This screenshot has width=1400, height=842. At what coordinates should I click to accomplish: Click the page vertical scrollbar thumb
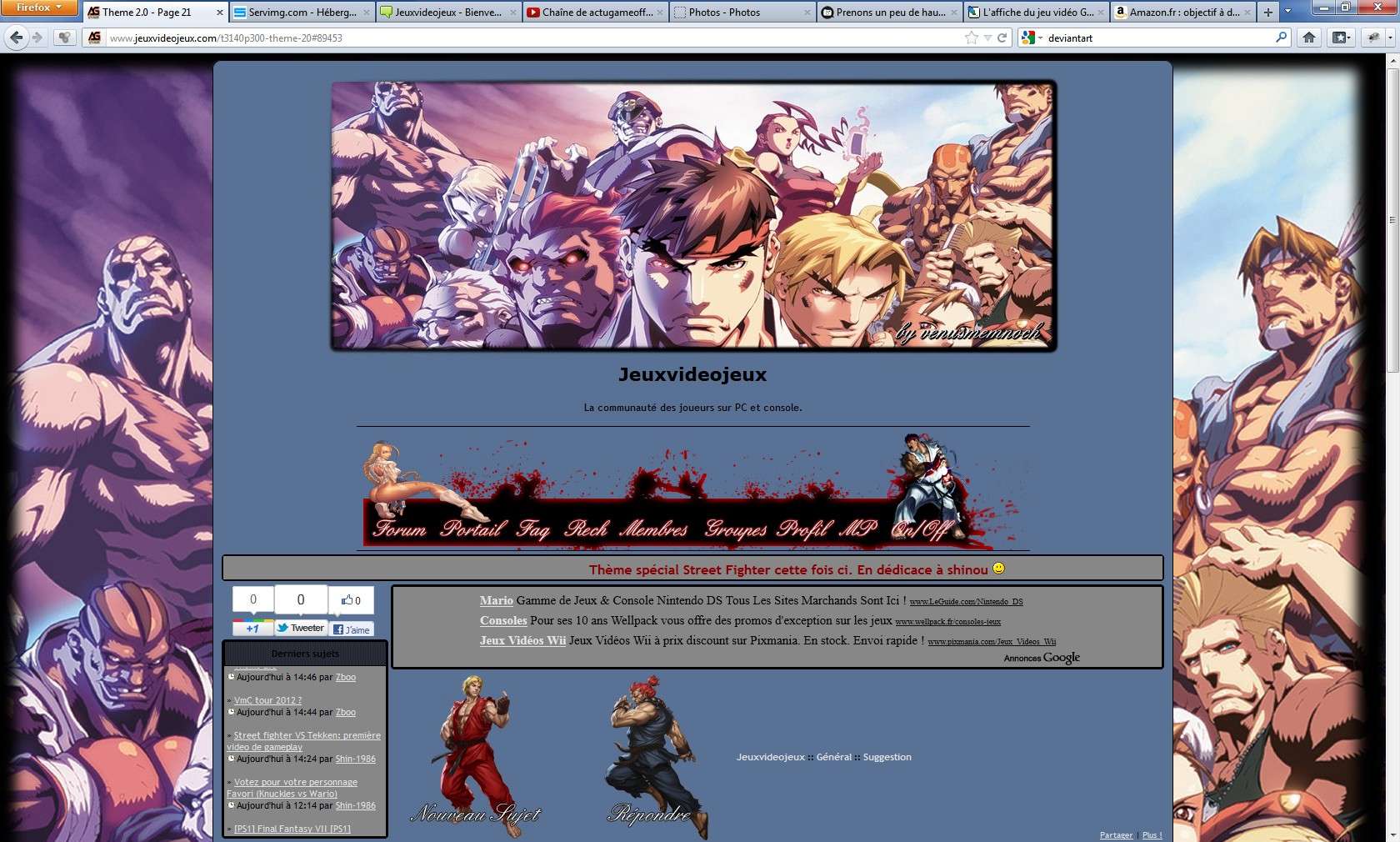point(1392,219)
